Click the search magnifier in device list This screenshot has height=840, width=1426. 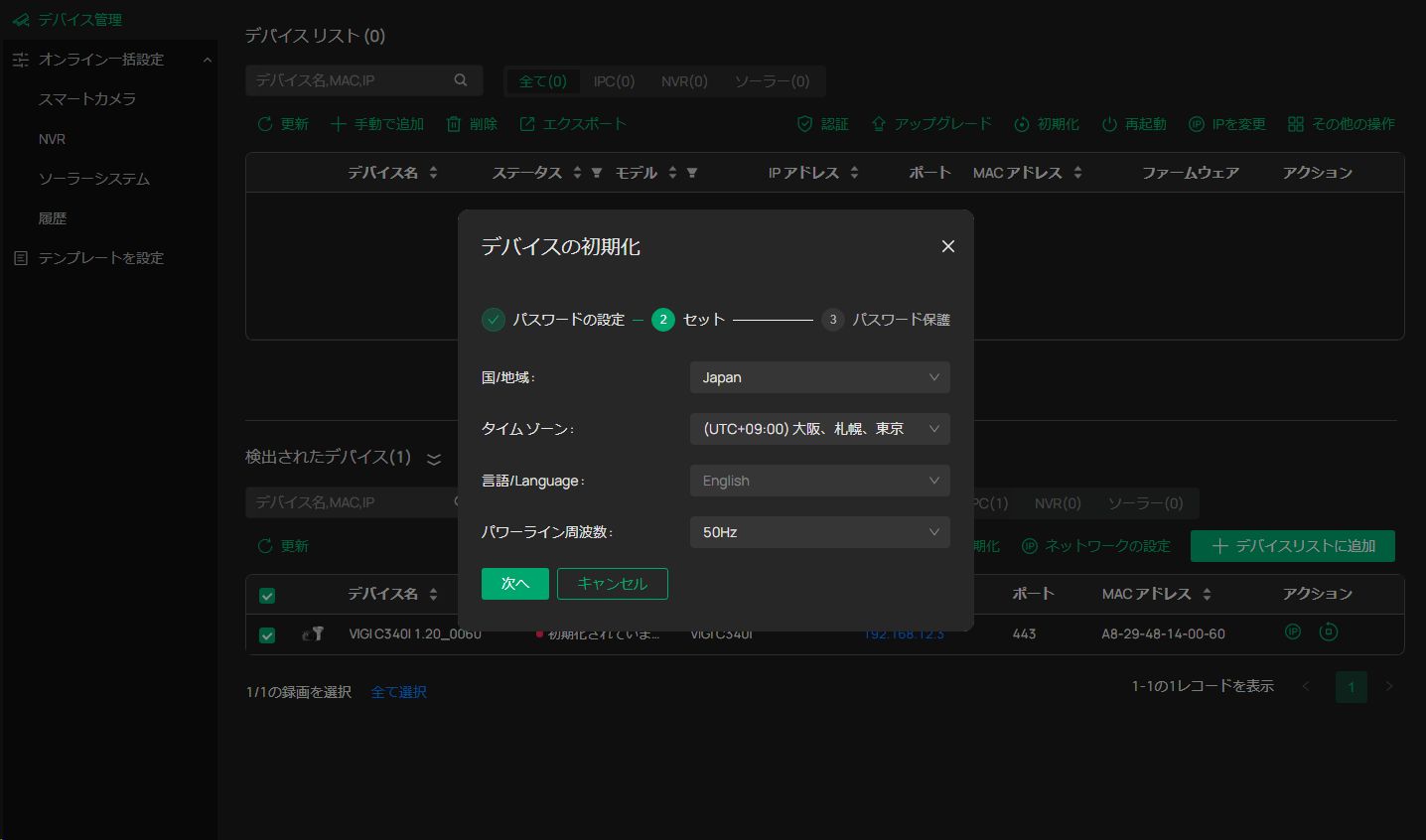461,80
